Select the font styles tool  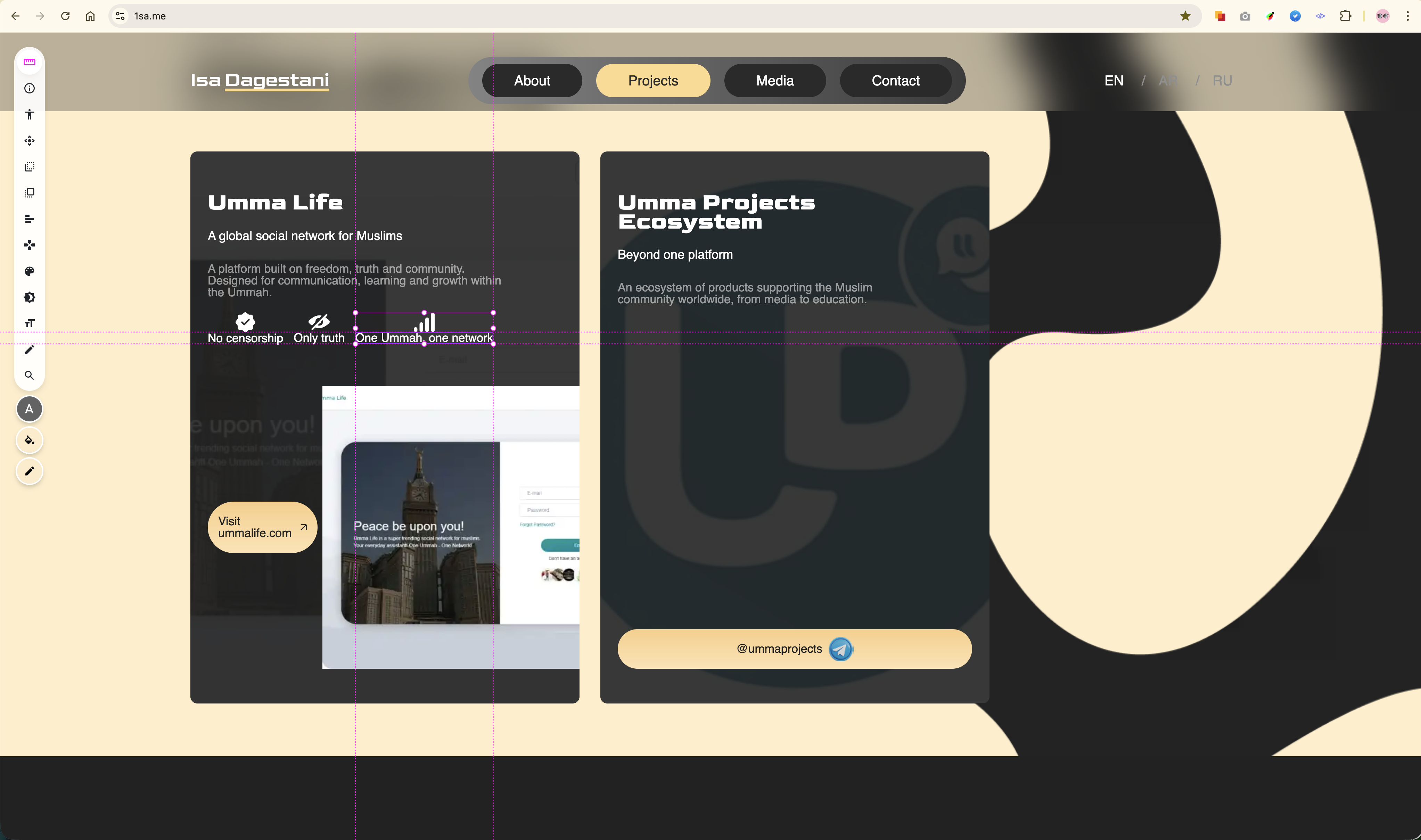(30, 323)
